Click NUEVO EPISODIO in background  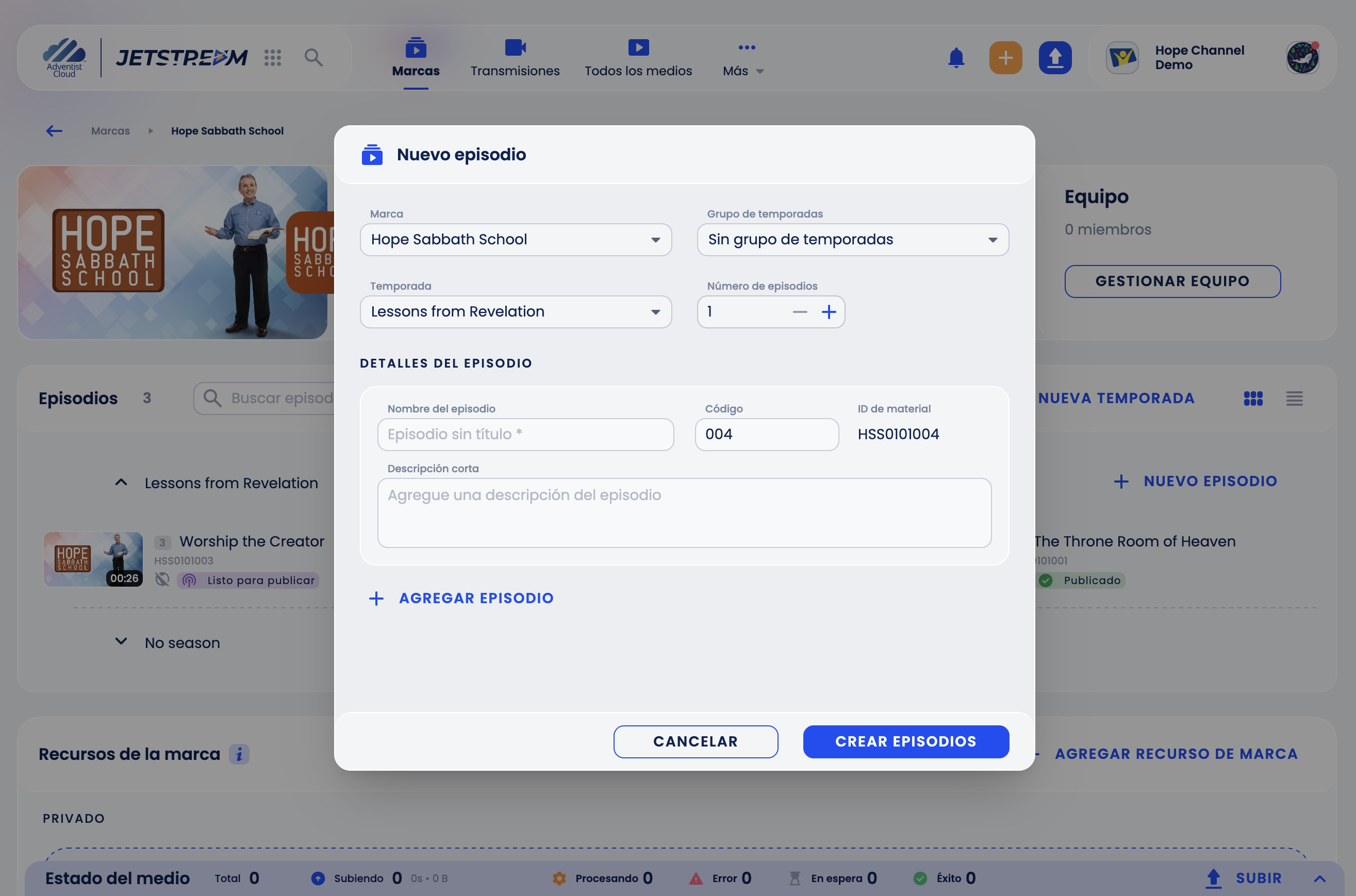(1196, 481)
